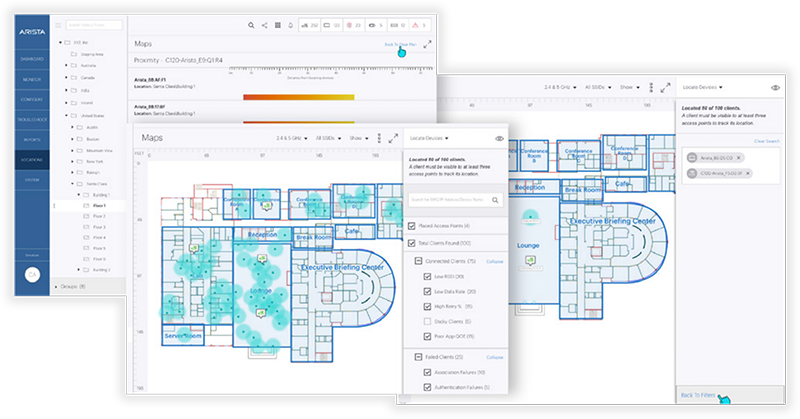
Task: Expand the proximity Maps panel to fullscreen
Action: 428,44
